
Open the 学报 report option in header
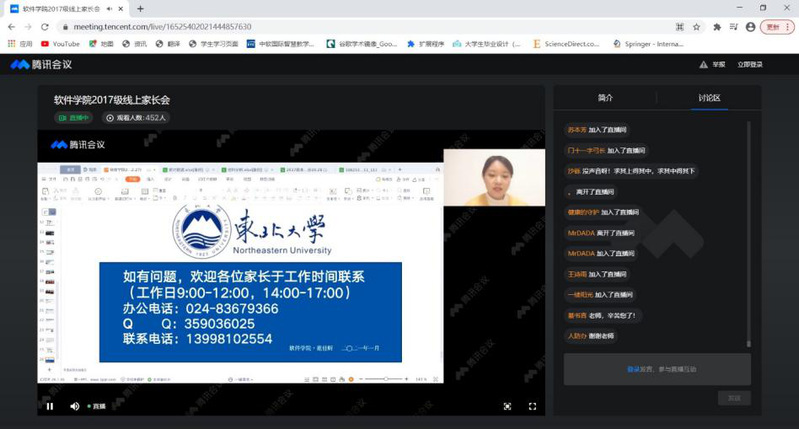713,65
